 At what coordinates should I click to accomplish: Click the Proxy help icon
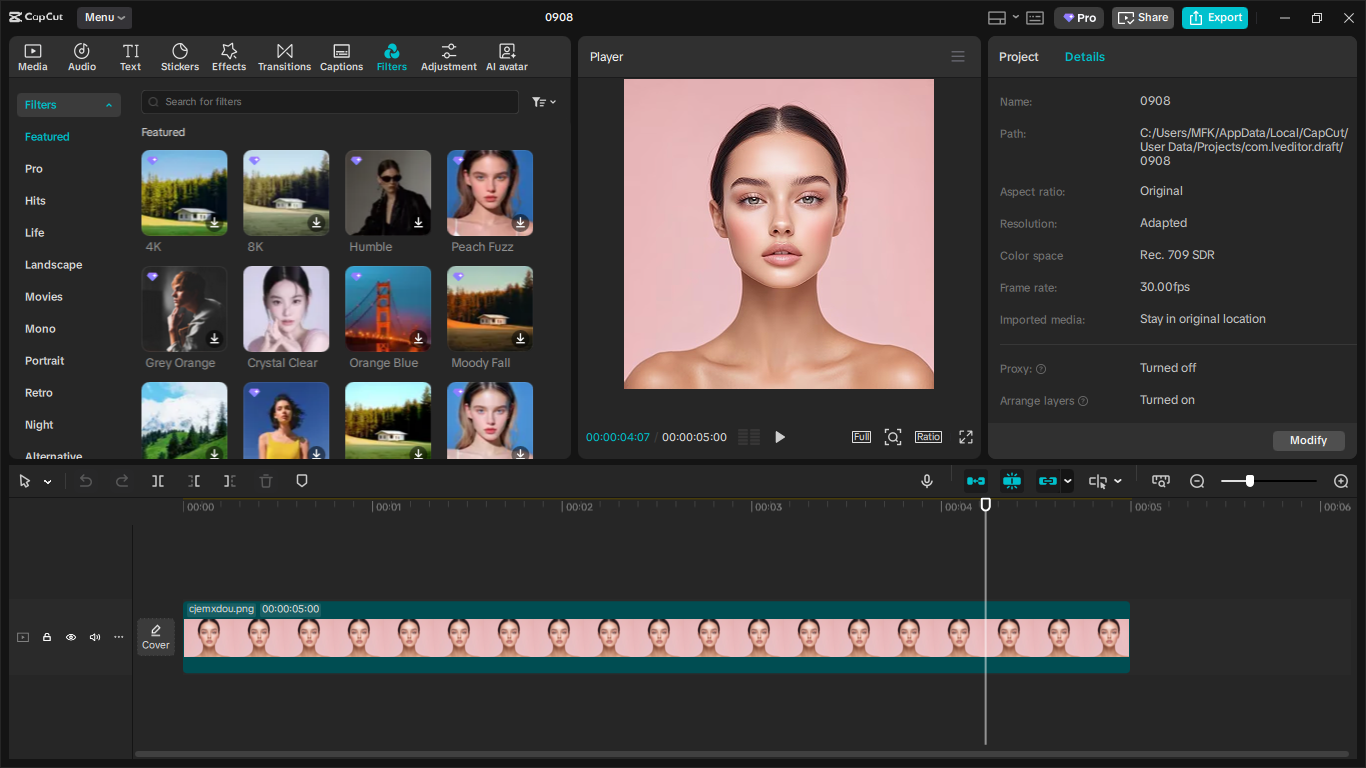1041,369
